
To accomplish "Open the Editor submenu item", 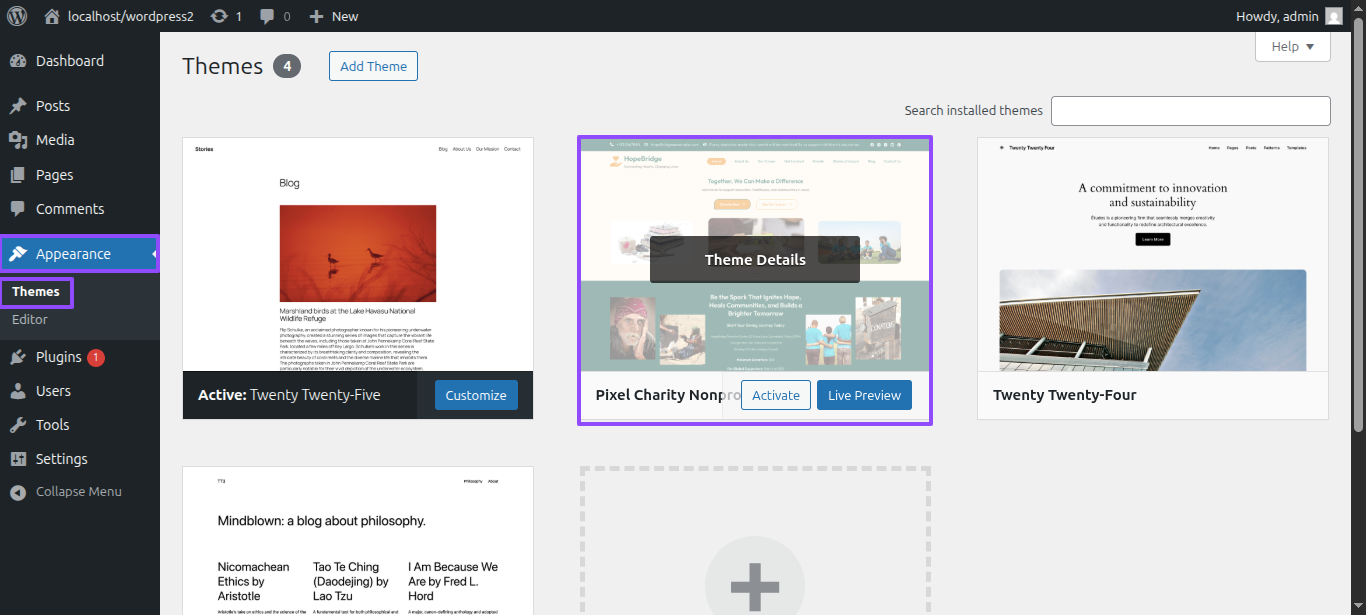I will click(30, 320).
